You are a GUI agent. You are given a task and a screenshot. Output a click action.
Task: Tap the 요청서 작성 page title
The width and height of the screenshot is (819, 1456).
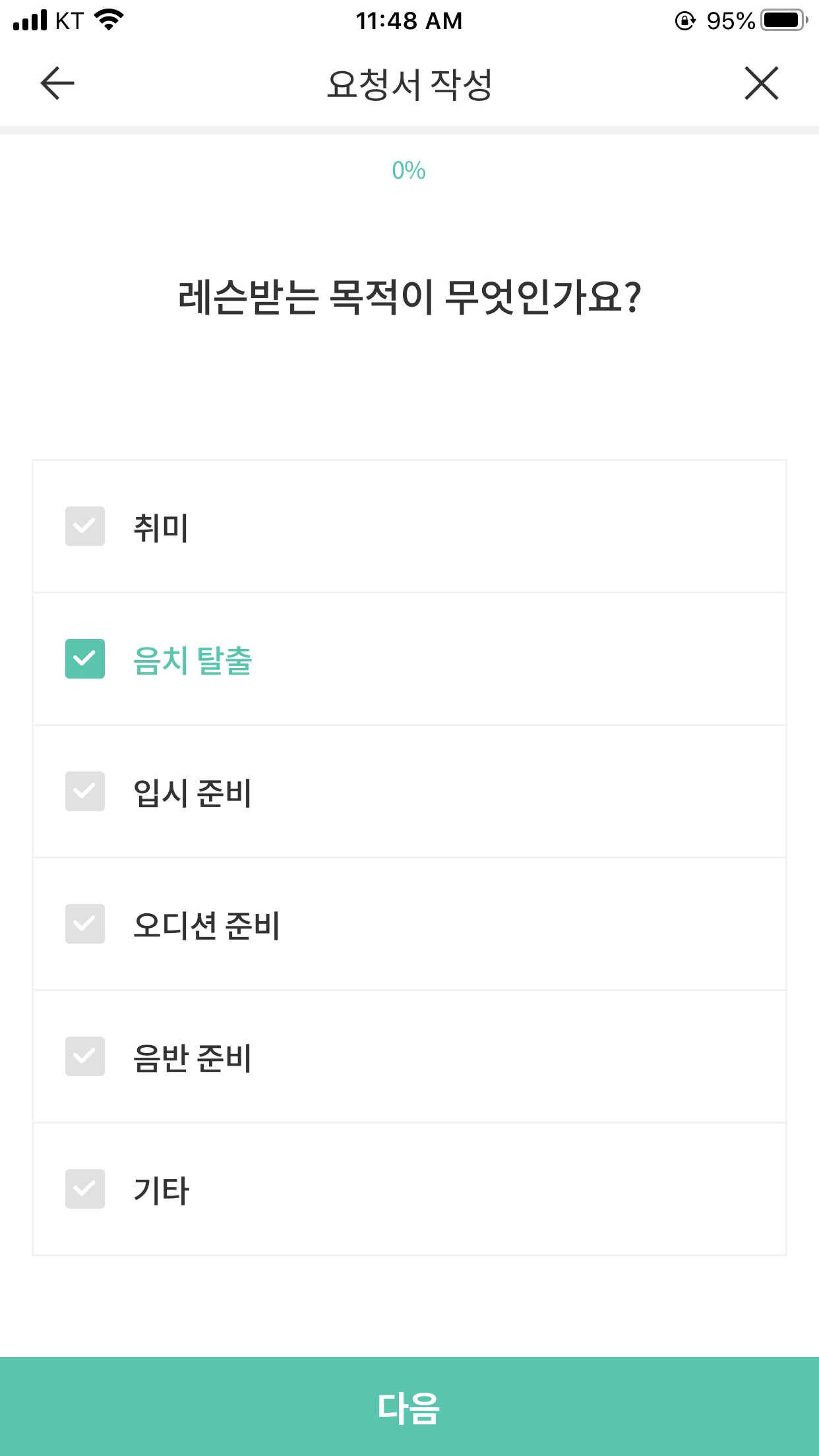tap(409, 84)
